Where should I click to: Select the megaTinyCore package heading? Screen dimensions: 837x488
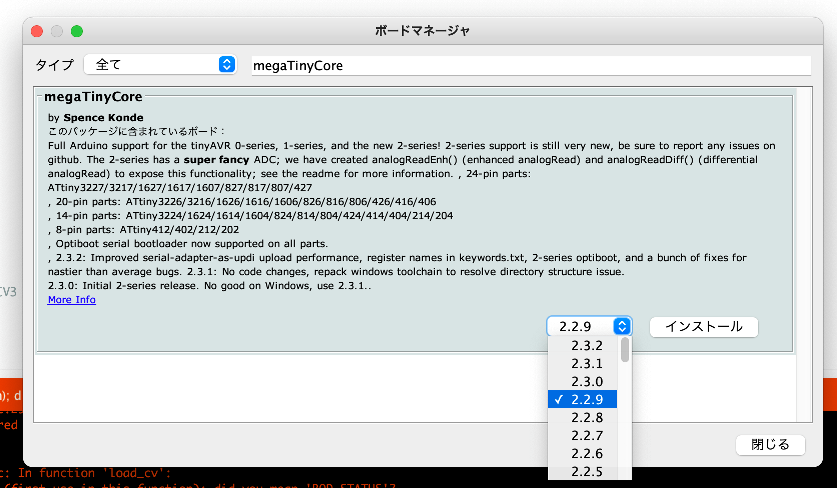[93, 98]
